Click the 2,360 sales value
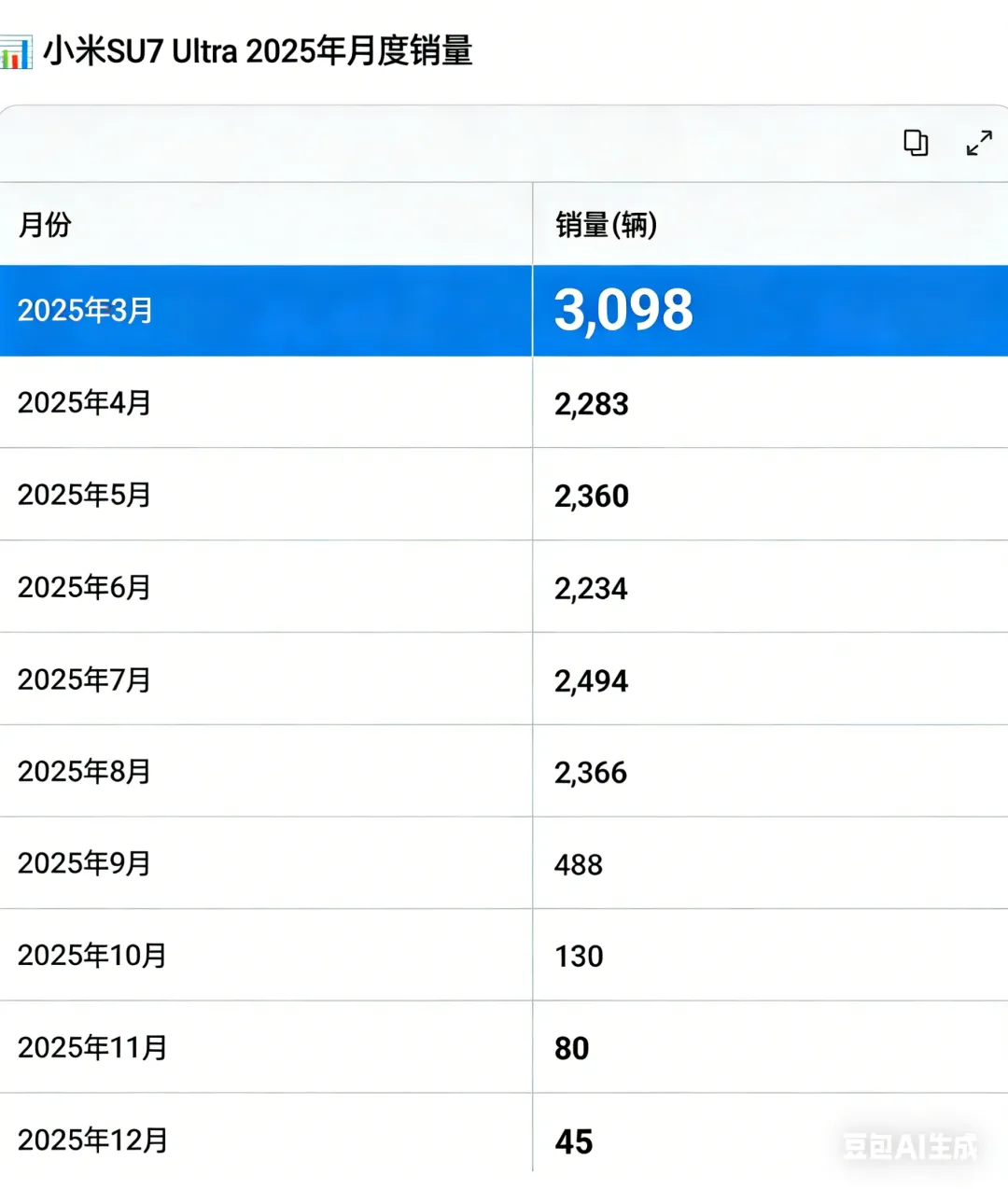Screen dimensions: 1008x1189 (592, 497)
